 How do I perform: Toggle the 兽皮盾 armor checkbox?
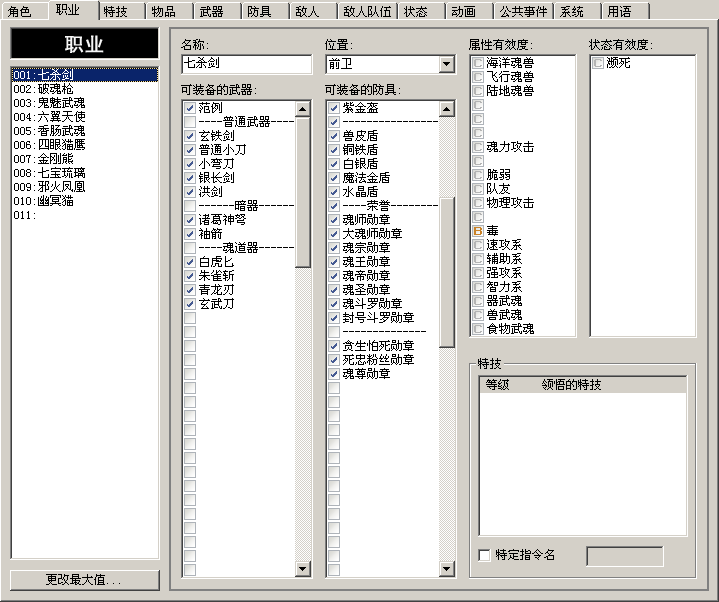pos(334,136)
